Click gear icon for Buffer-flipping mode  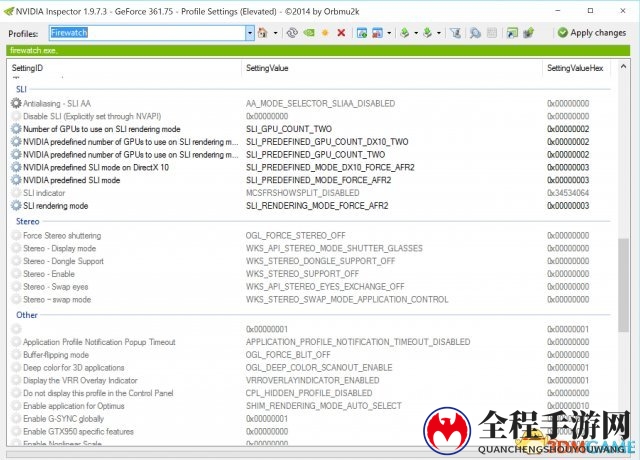point(16,355)
